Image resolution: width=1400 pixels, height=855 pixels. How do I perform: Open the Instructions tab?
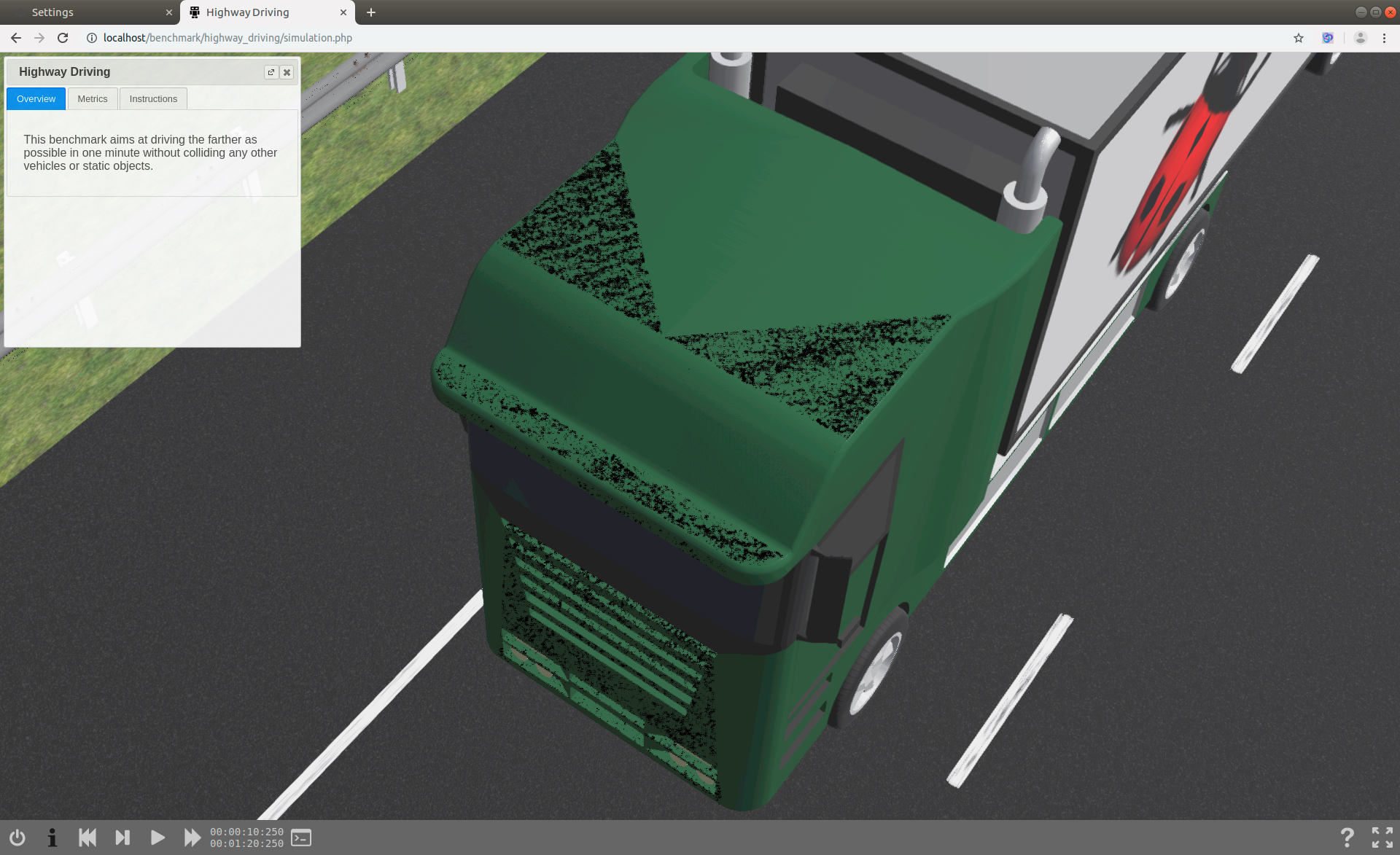coord(153,98)
